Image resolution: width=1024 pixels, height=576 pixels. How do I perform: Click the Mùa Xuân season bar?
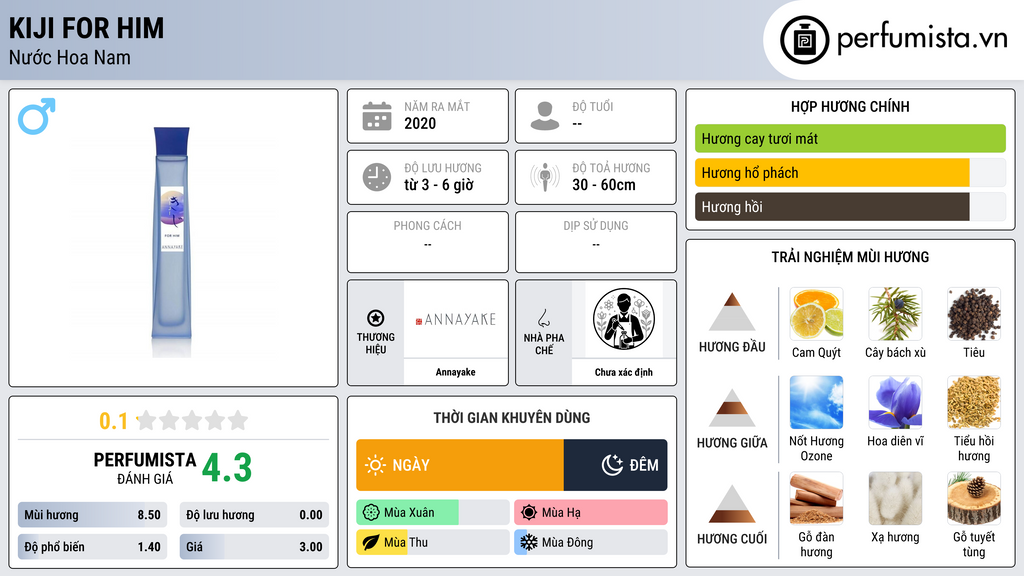click(433, 513)
